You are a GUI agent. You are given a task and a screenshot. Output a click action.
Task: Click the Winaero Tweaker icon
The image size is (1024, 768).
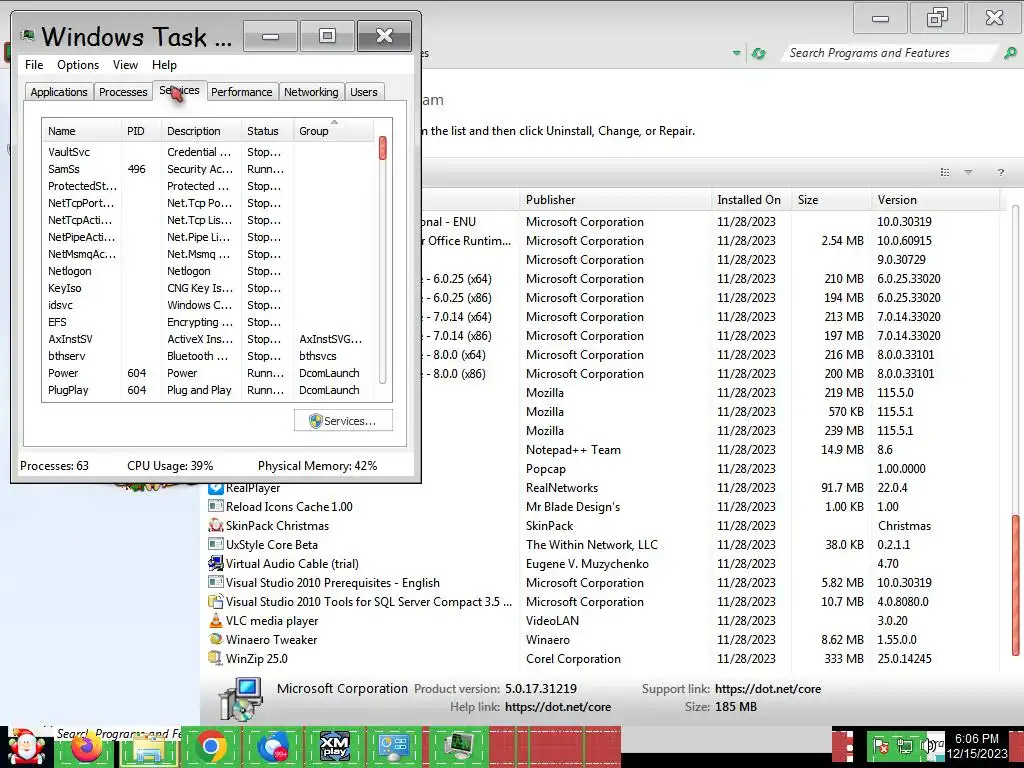pyautogui.click(x=216, y=639)
